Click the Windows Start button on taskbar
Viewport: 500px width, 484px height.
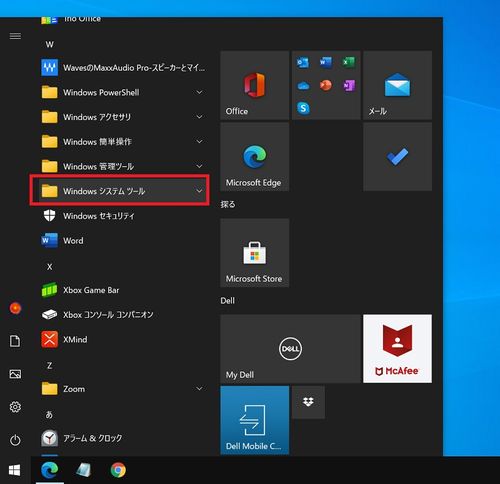(x=15, y=470)
